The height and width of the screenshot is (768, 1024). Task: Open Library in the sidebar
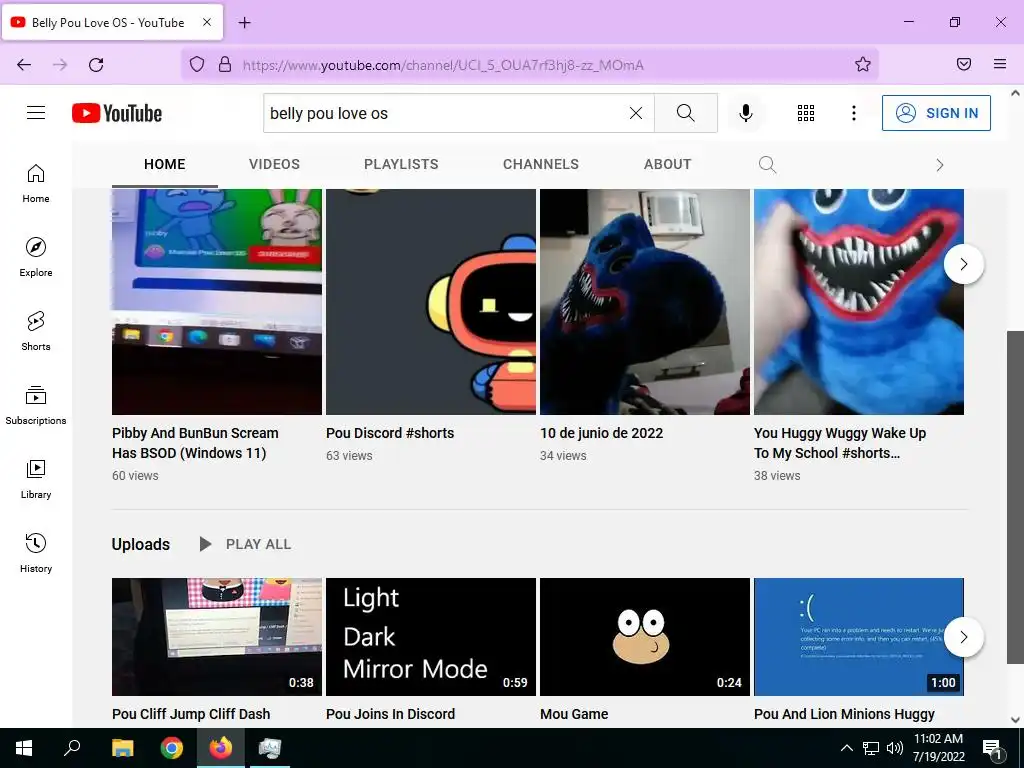coord(36,479)
